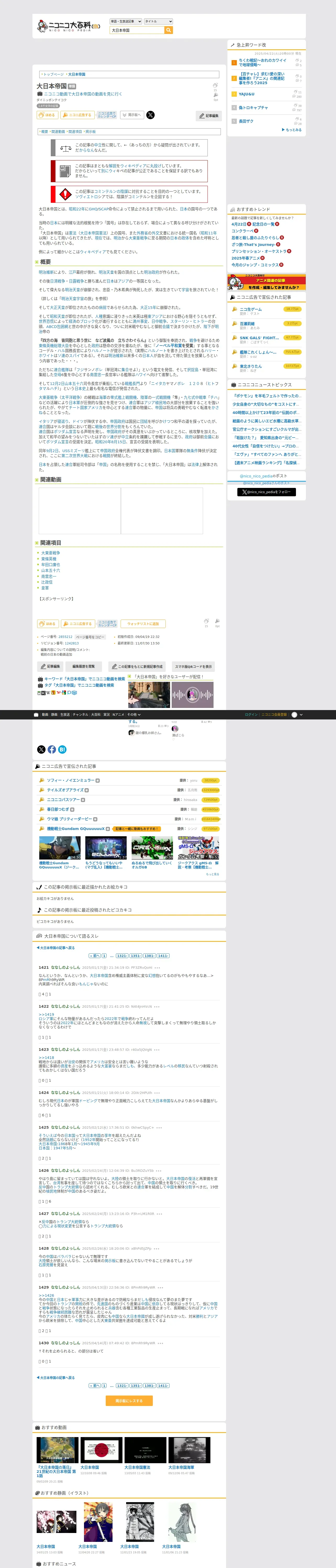Click the キーワード「大日本帝国」でニコニコ動画を検索 link
Image resolution: width=336 pixels, height=1568 pixels.
click(x=84, y=679)
